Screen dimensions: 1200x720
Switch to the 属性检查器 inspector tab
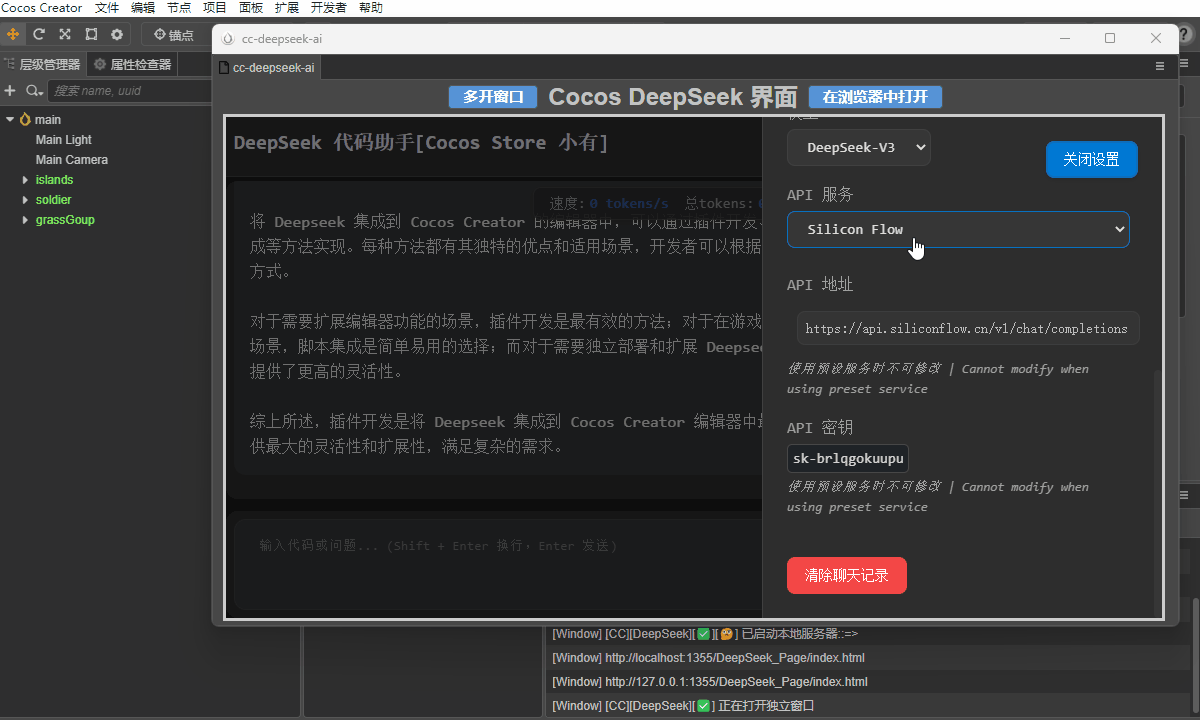(x=133, y=65)
